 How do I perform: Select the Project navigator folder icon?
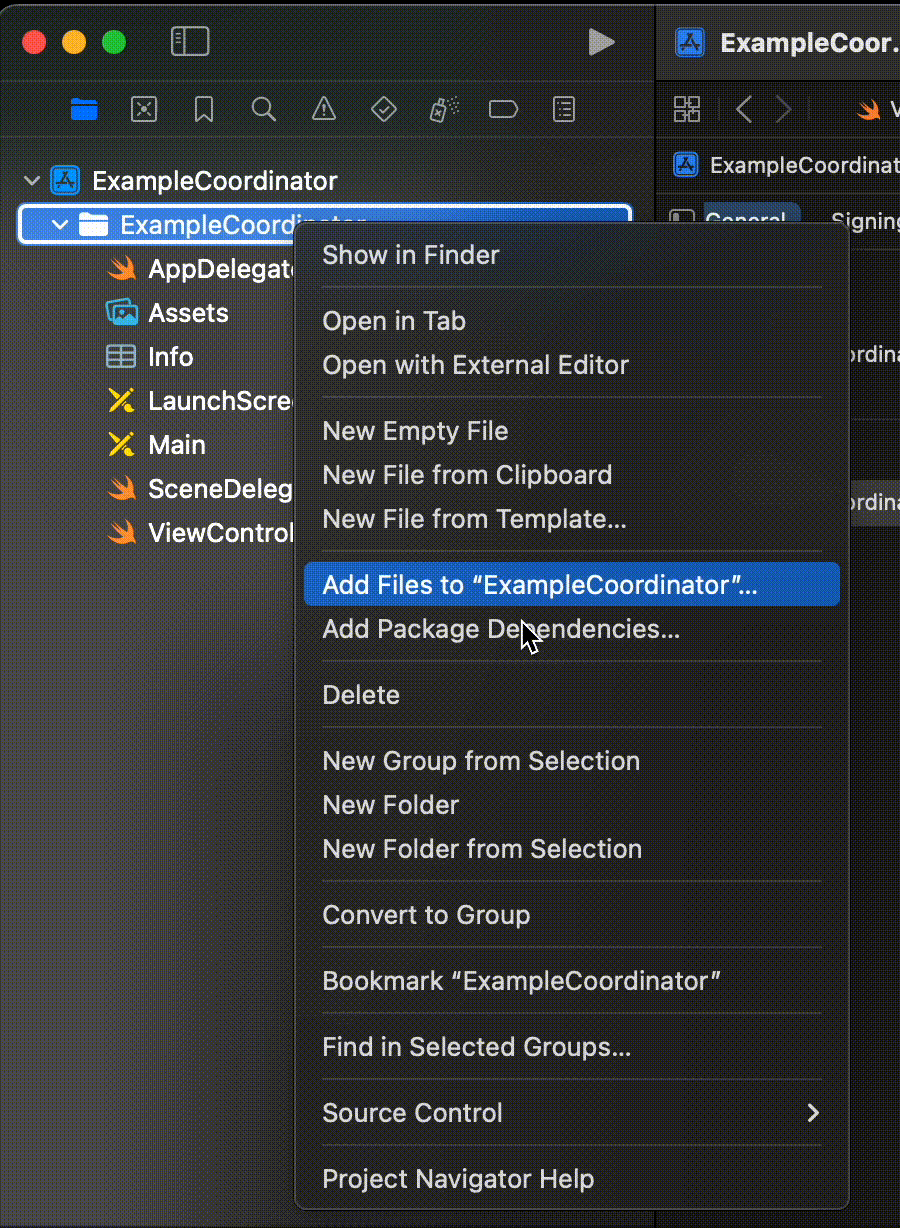[84, 109]
